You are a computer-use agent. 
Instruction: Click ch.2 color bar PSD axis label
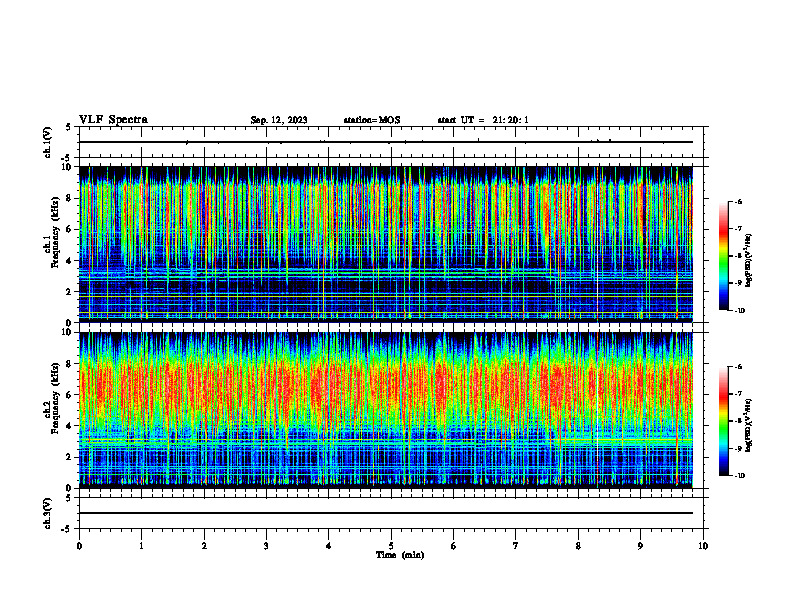748,425
